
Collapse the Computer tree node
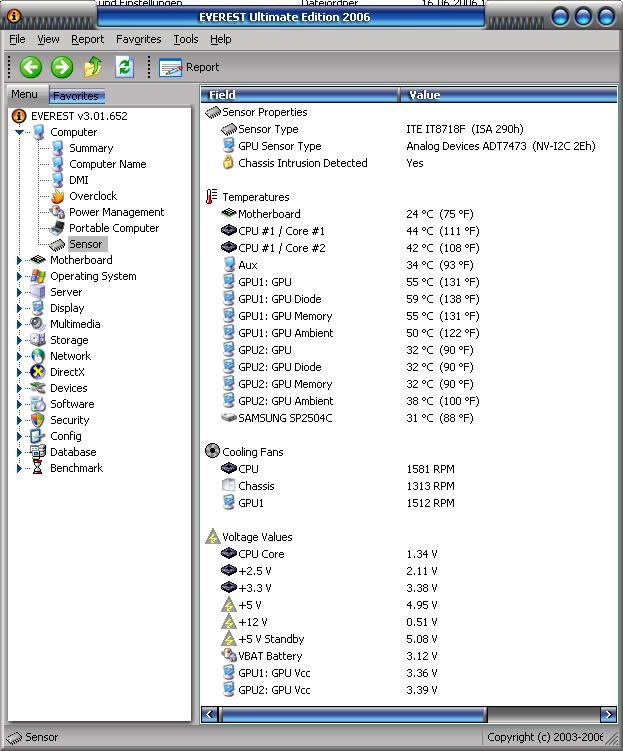(19, 132)
